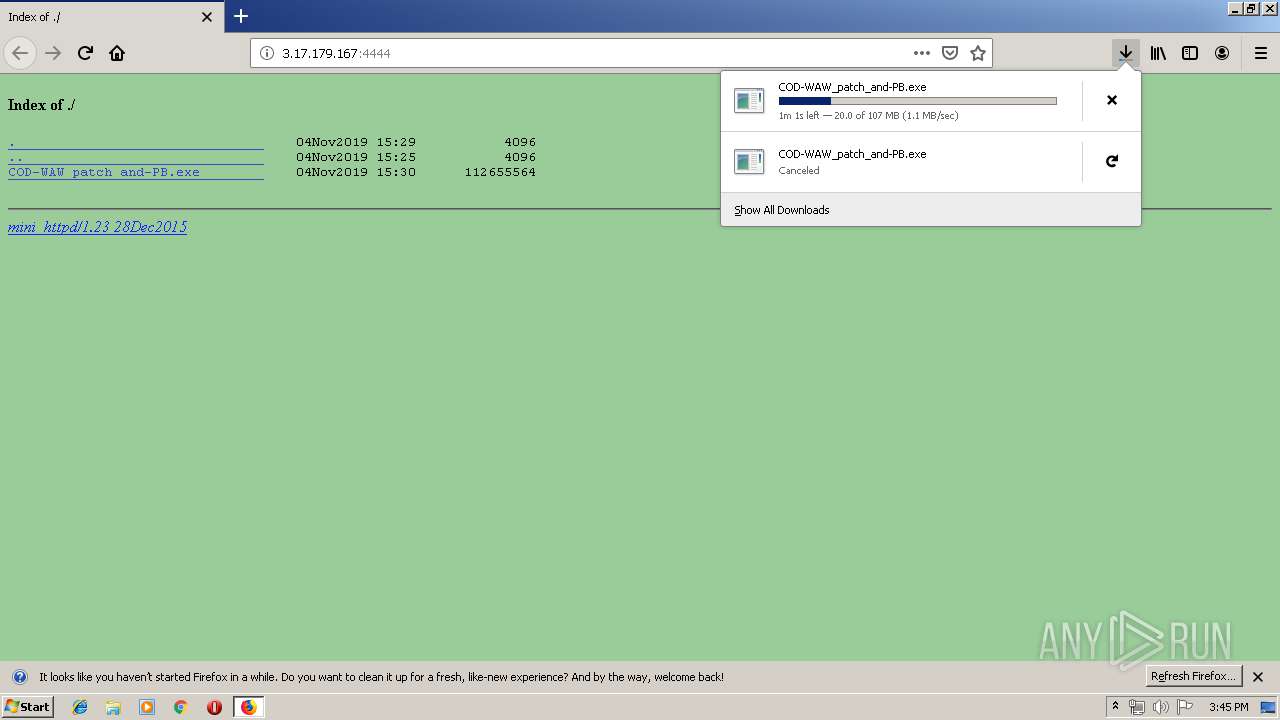This screenshot has width=1280, height=720.
Task: Open Windows Explorer folder from taskbar
Action: pos(113,707)
